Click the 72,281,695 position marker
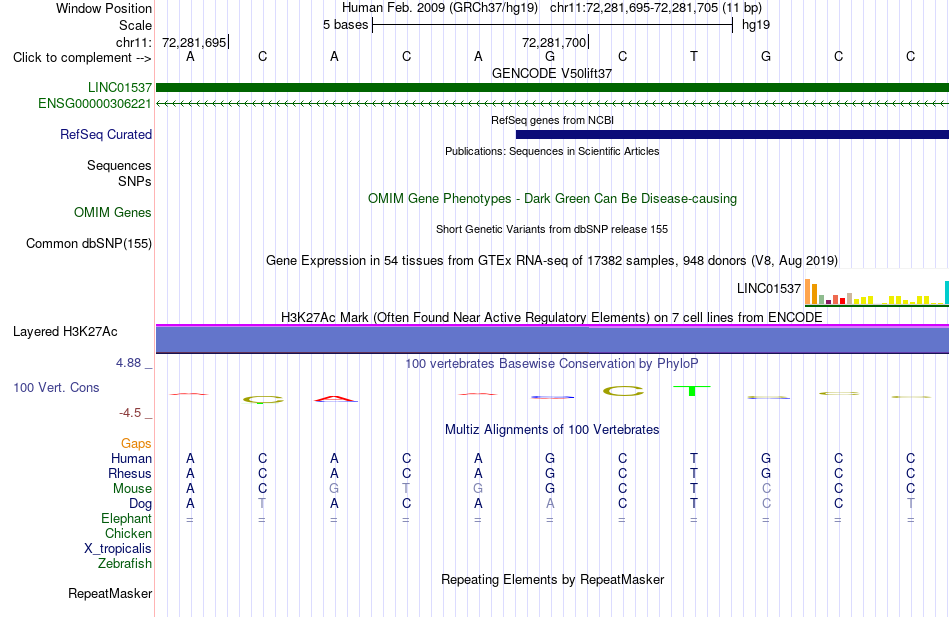This screenshot has height=617, width=950. (194, 42)
